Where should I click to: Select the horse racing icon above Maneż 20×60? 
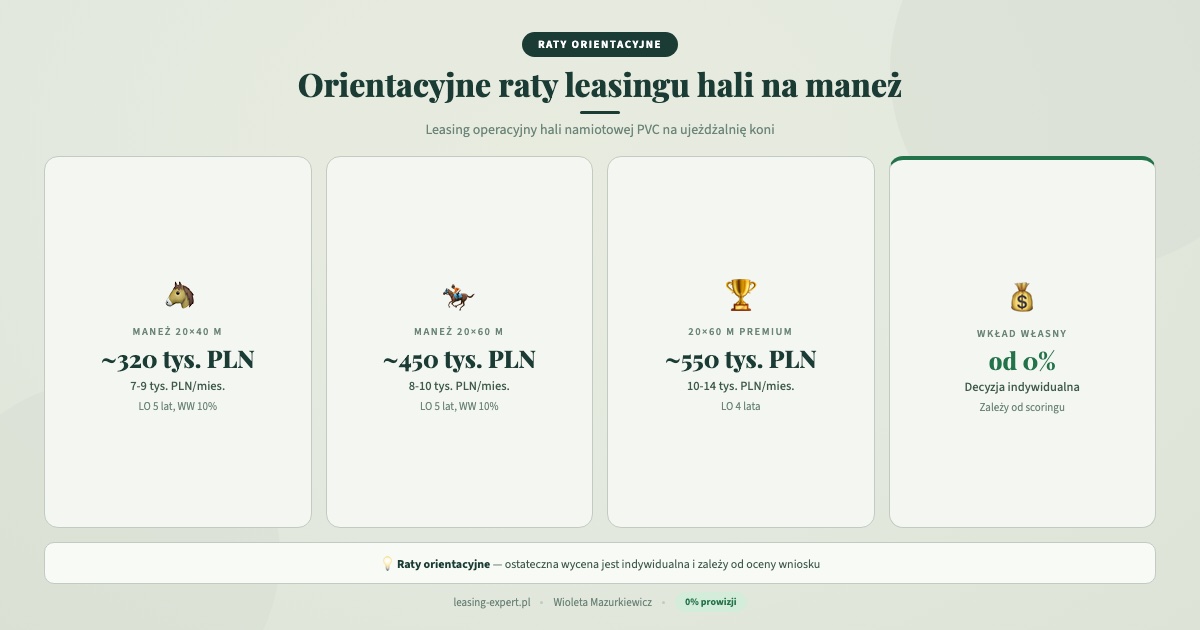(459, 295)
